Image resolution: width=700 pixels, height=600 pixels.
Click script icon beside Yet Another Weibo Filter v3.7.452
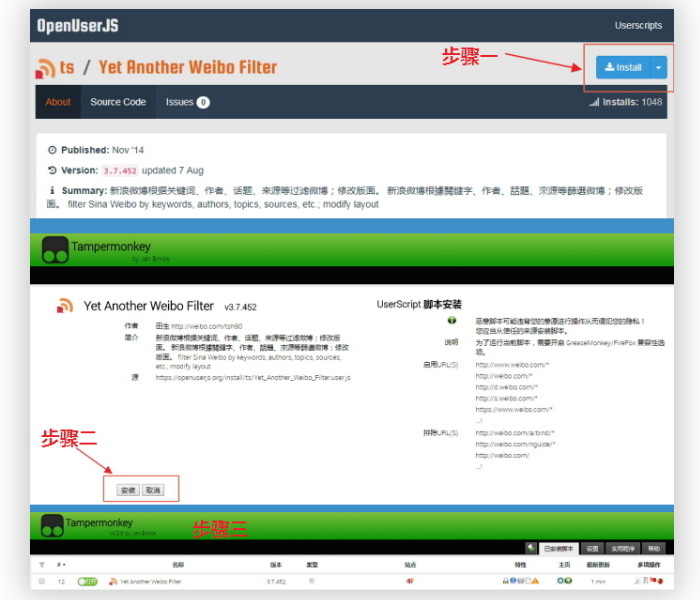(65, 306)
